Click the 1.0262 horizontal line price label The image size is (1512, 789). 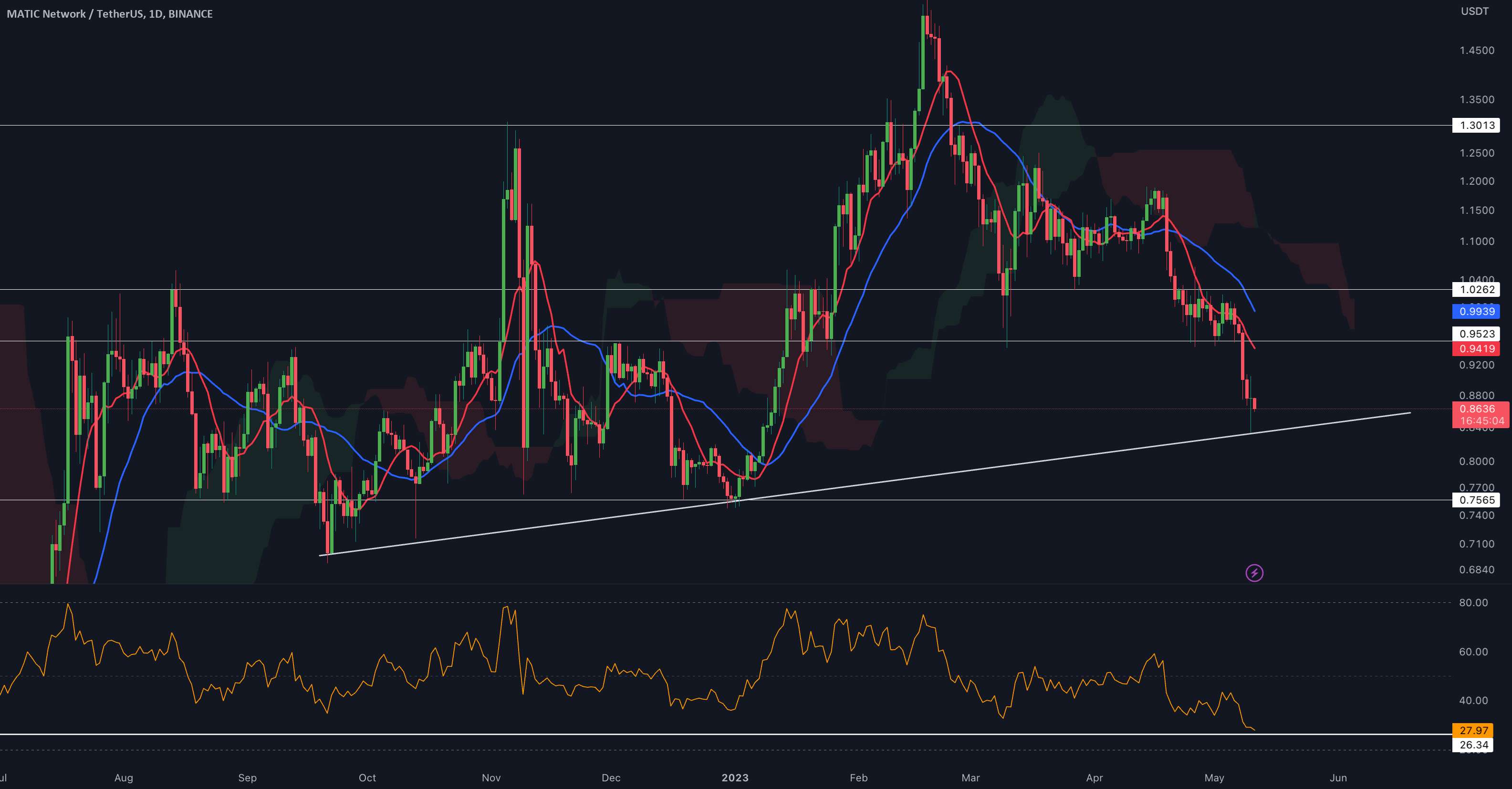click(1477, 289)
